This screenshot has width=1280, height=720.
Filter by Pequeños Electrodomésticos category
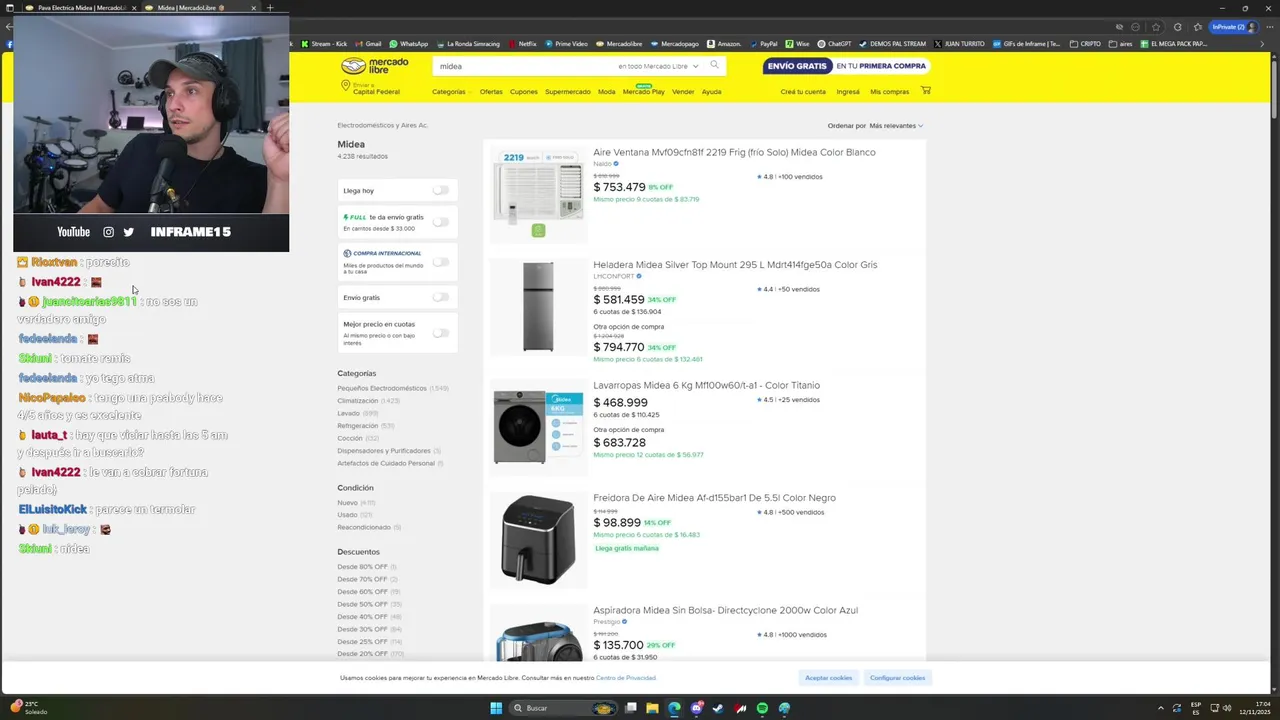point(382,388)
